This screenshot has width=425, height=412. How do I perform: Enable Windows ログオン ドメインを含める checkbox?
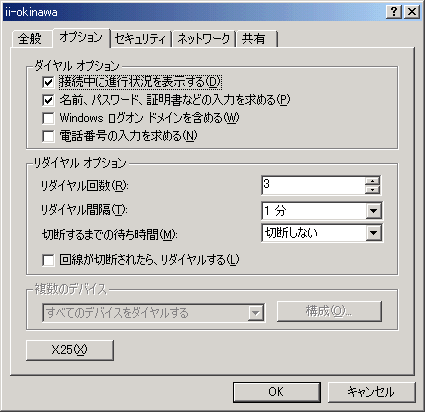point(48,118)
